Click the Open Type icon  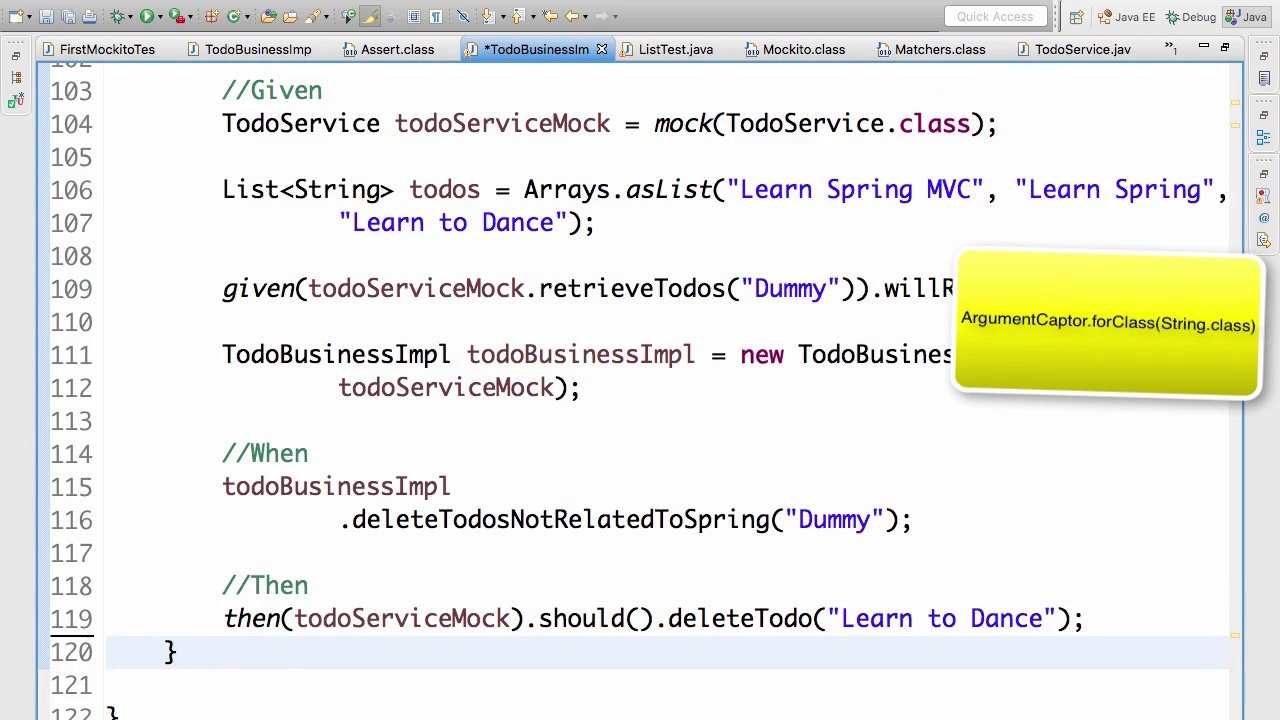click(x=268, y=16)
